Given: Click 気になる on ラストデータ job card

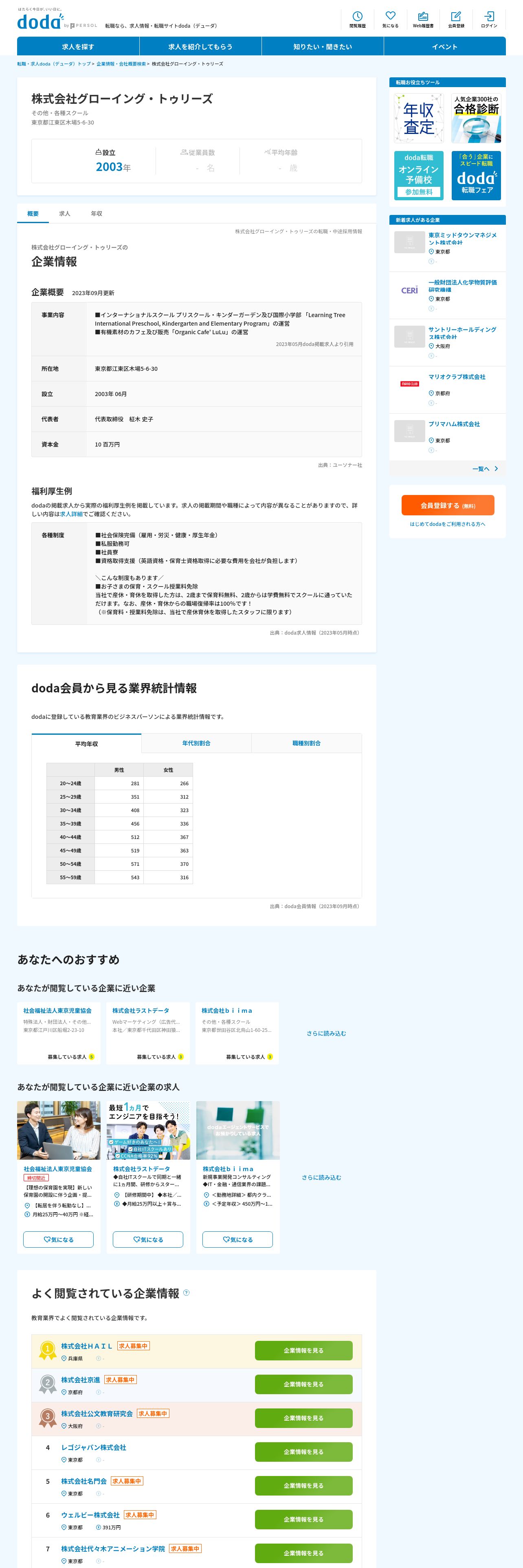Looking at the screenshot, I should pyautogui.click(x=148, y=1240).
